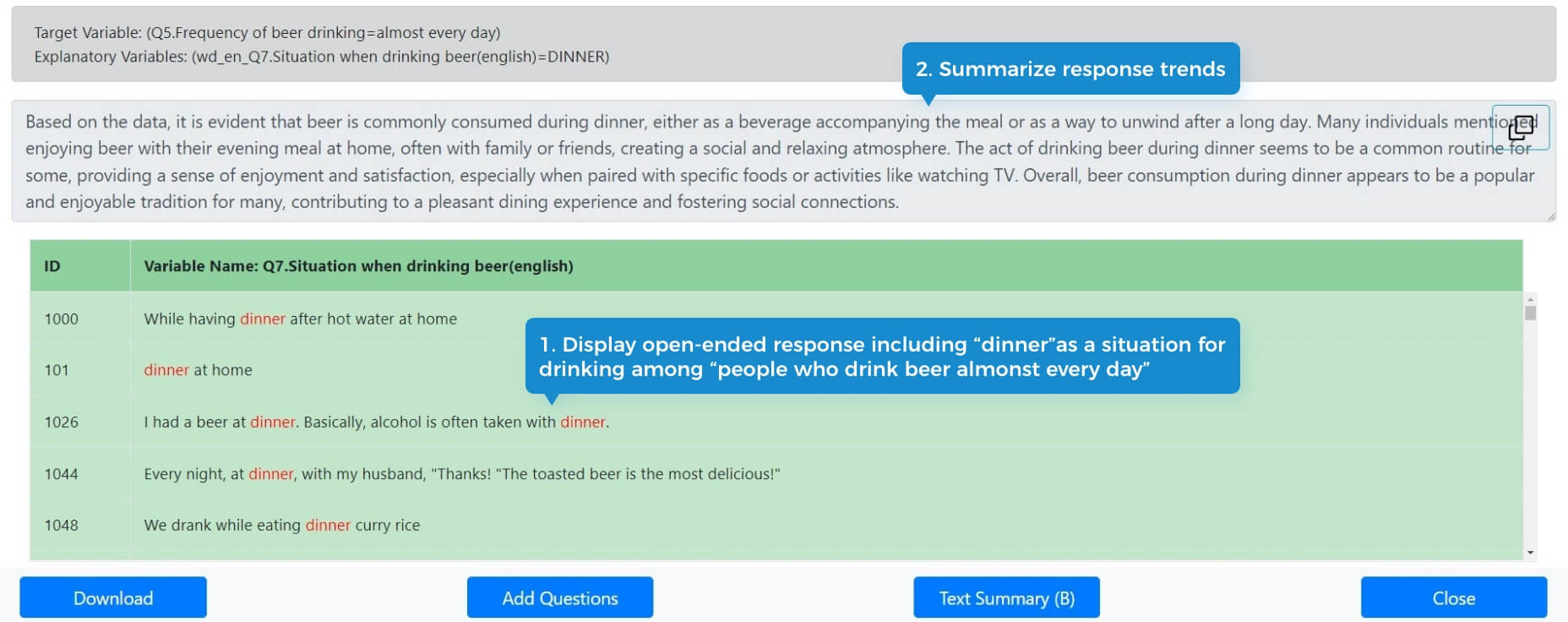Viewport: 1568px width, 622px height.
Task: Select the Variable Name column header
Action: point(826,266)
